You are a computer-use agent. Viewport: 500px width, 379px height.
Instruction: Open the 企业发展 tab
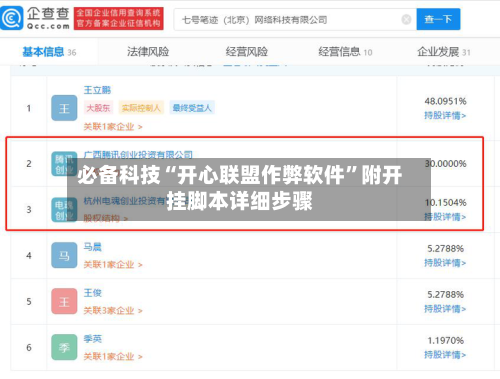click(x=444, y=52)
